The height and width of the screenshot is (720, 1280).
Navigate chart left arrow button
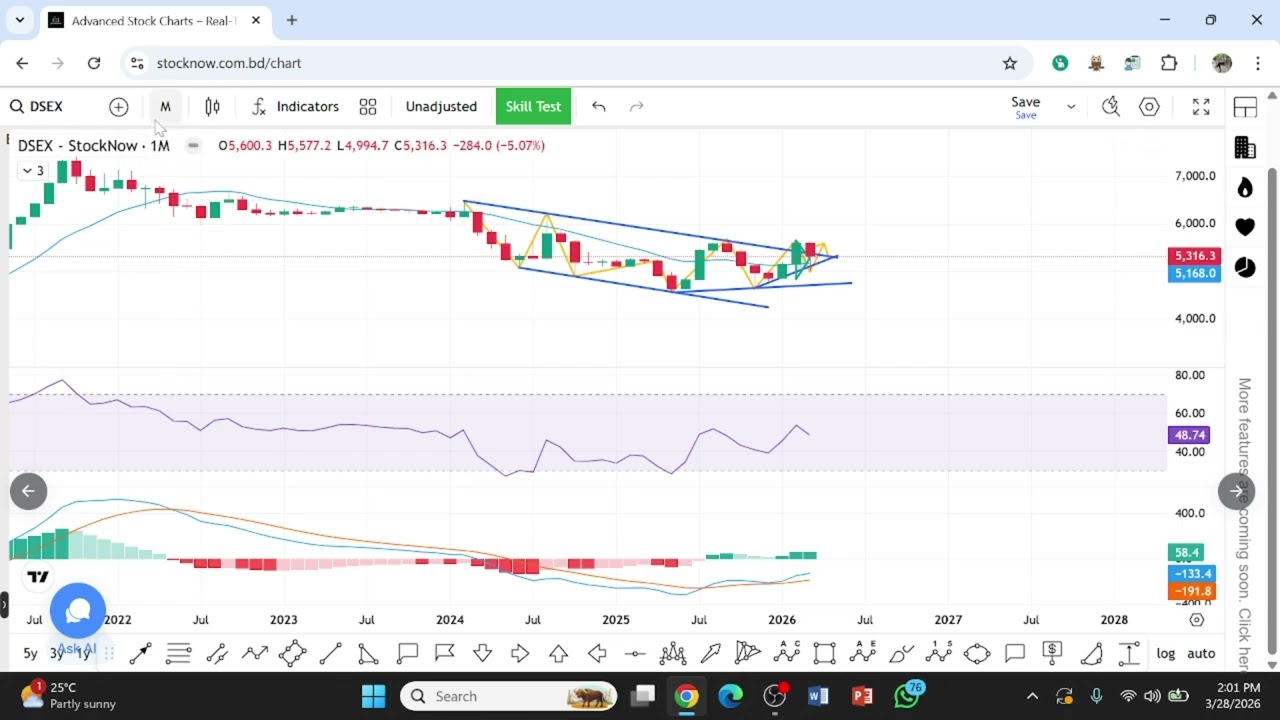[28, 491]
